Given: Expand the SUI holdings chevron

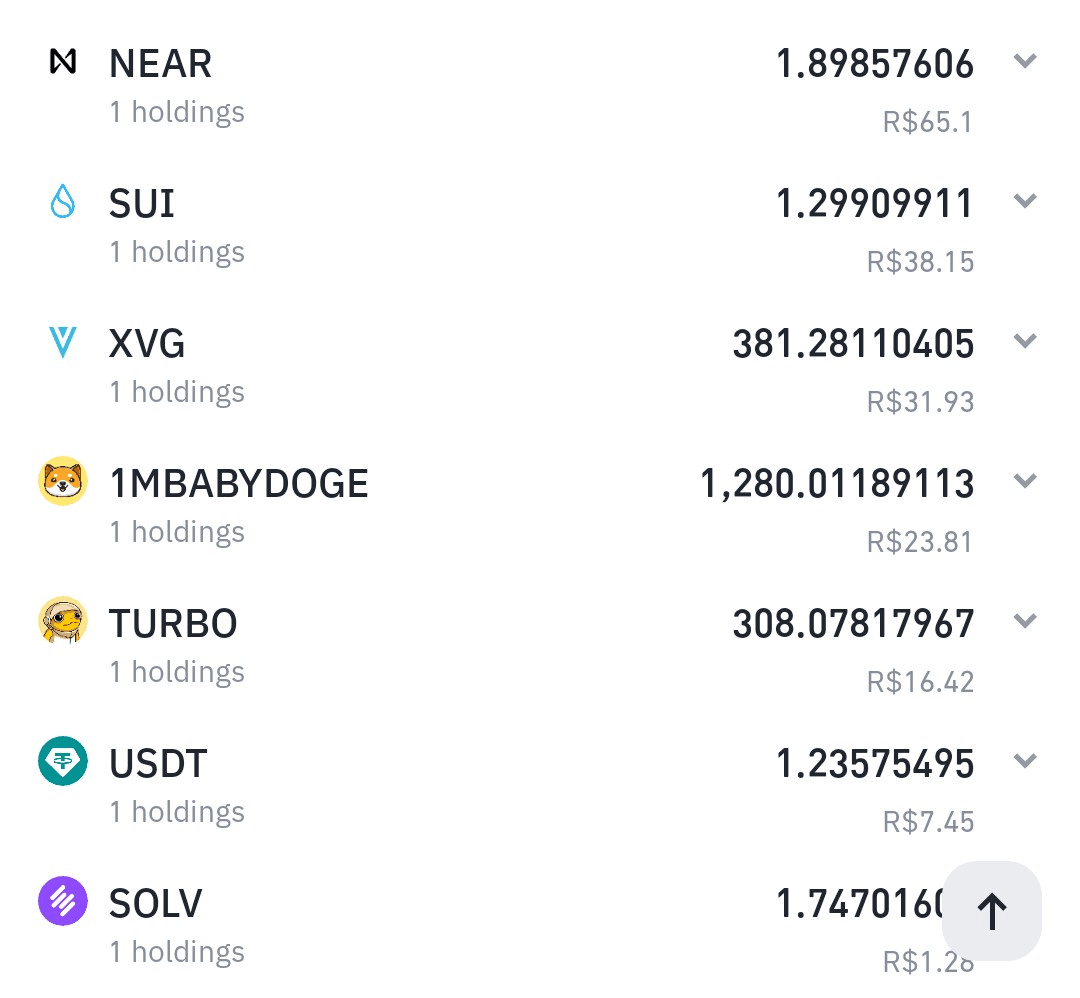Looking at the screenshot, I should [1025, 201].
